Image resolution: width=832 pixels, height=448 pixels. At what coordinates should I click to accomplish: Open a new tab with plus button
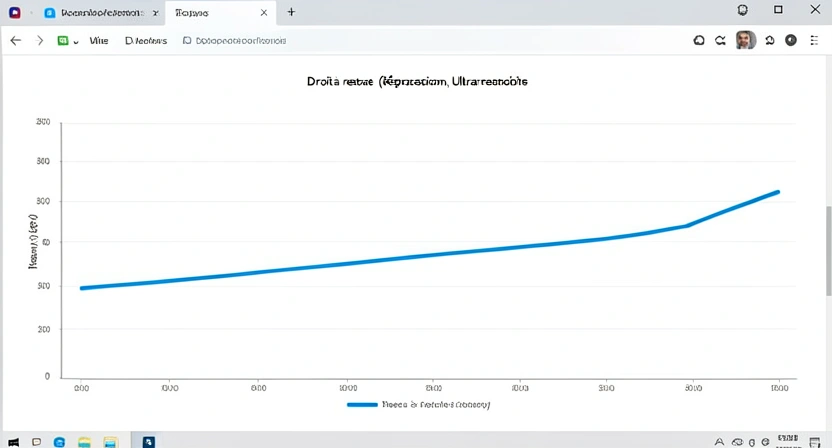(291, 12)
